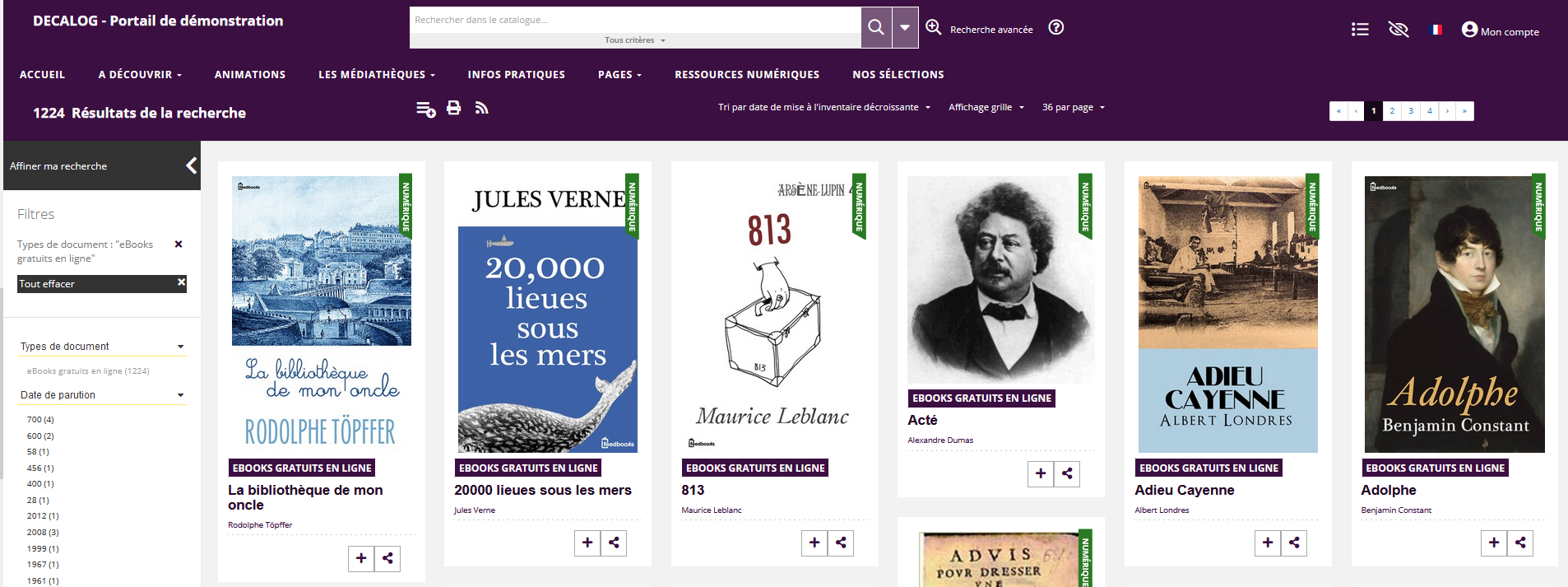
Task: Add La bibliothèque de mon oncle with plus
Action: tap(361, 558)
